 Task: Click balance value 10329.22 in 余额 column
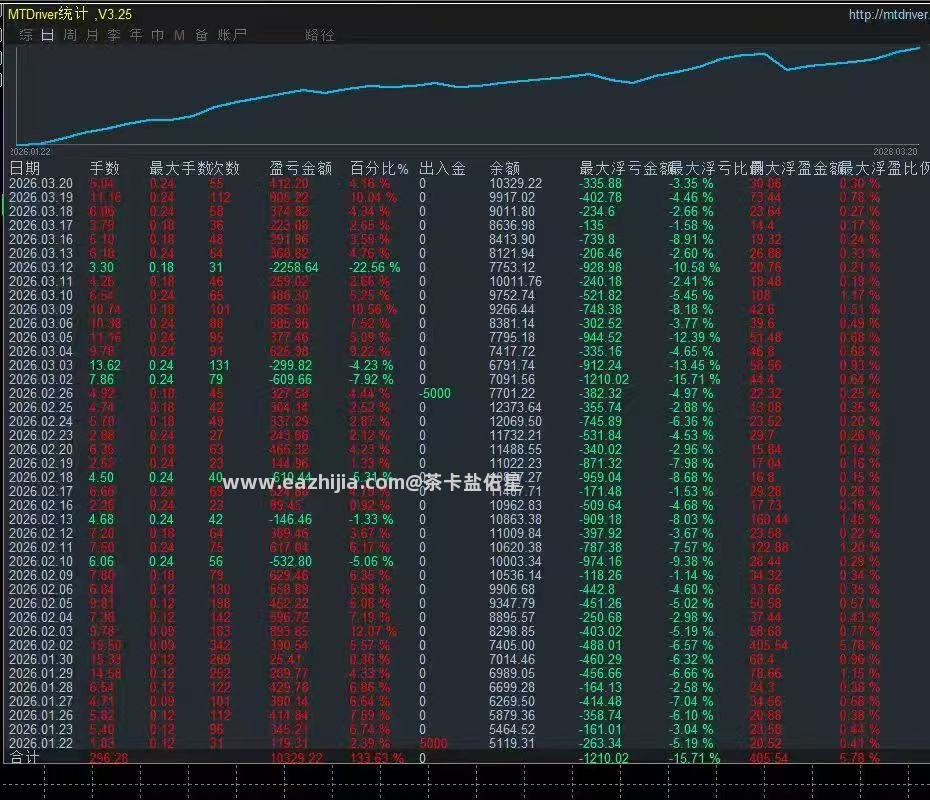(515, 183)
